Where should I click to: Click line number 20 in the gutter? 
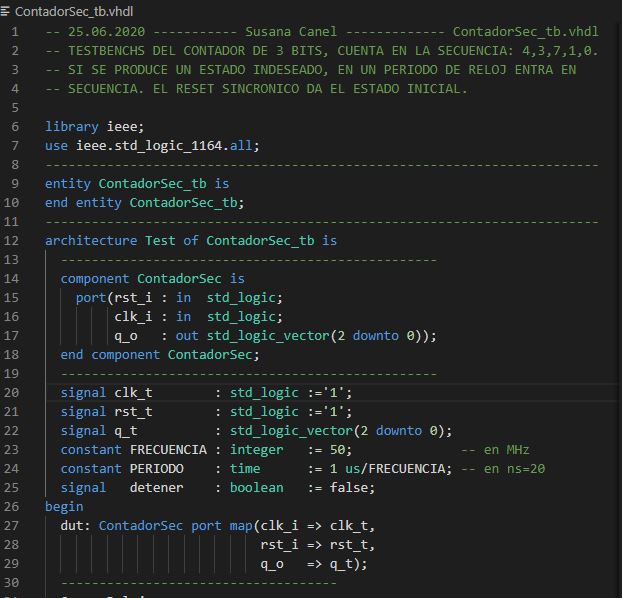[x=14, y=392]
